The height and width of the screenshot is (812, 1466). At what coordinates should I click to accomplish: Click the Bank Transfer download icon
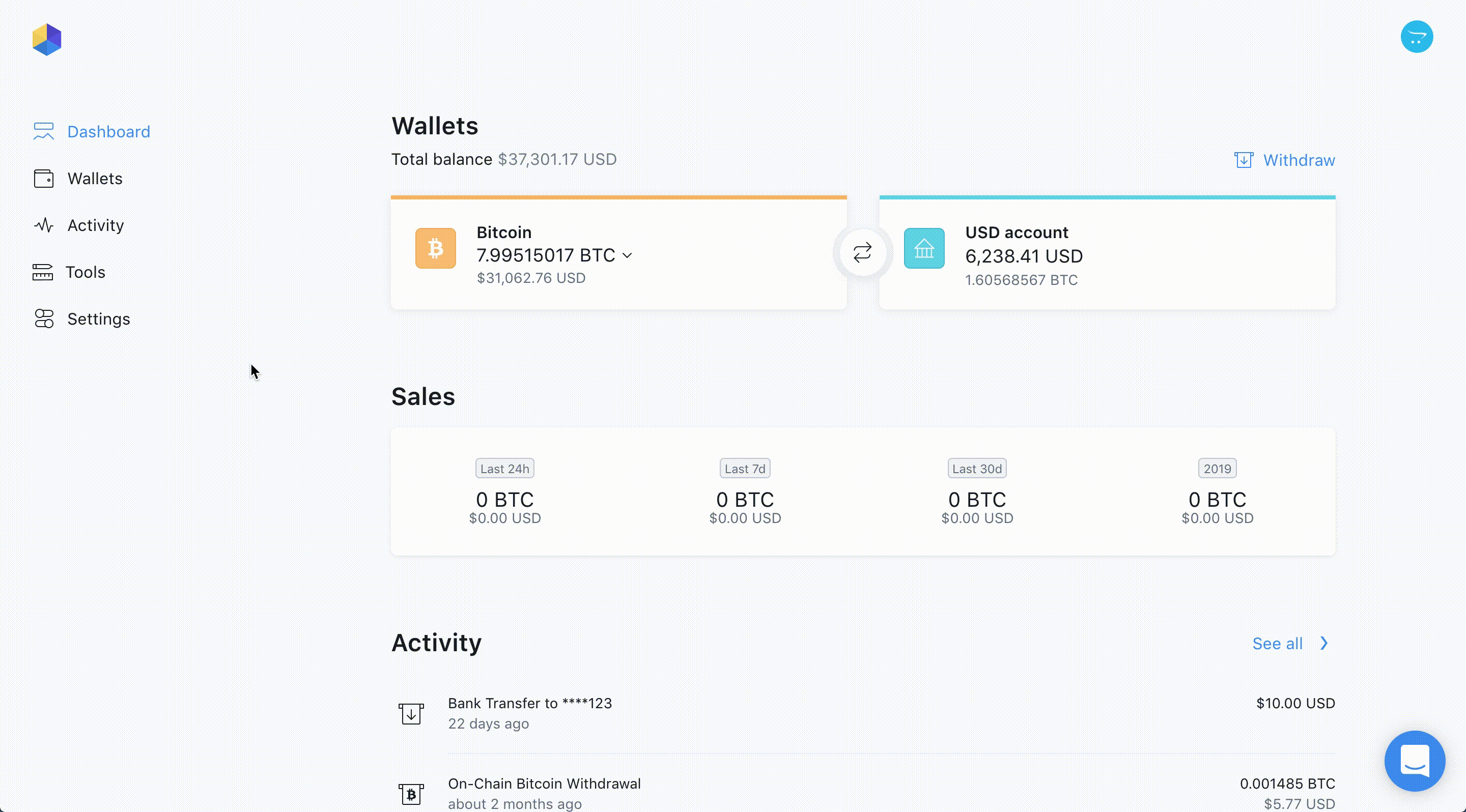point(411,714)
